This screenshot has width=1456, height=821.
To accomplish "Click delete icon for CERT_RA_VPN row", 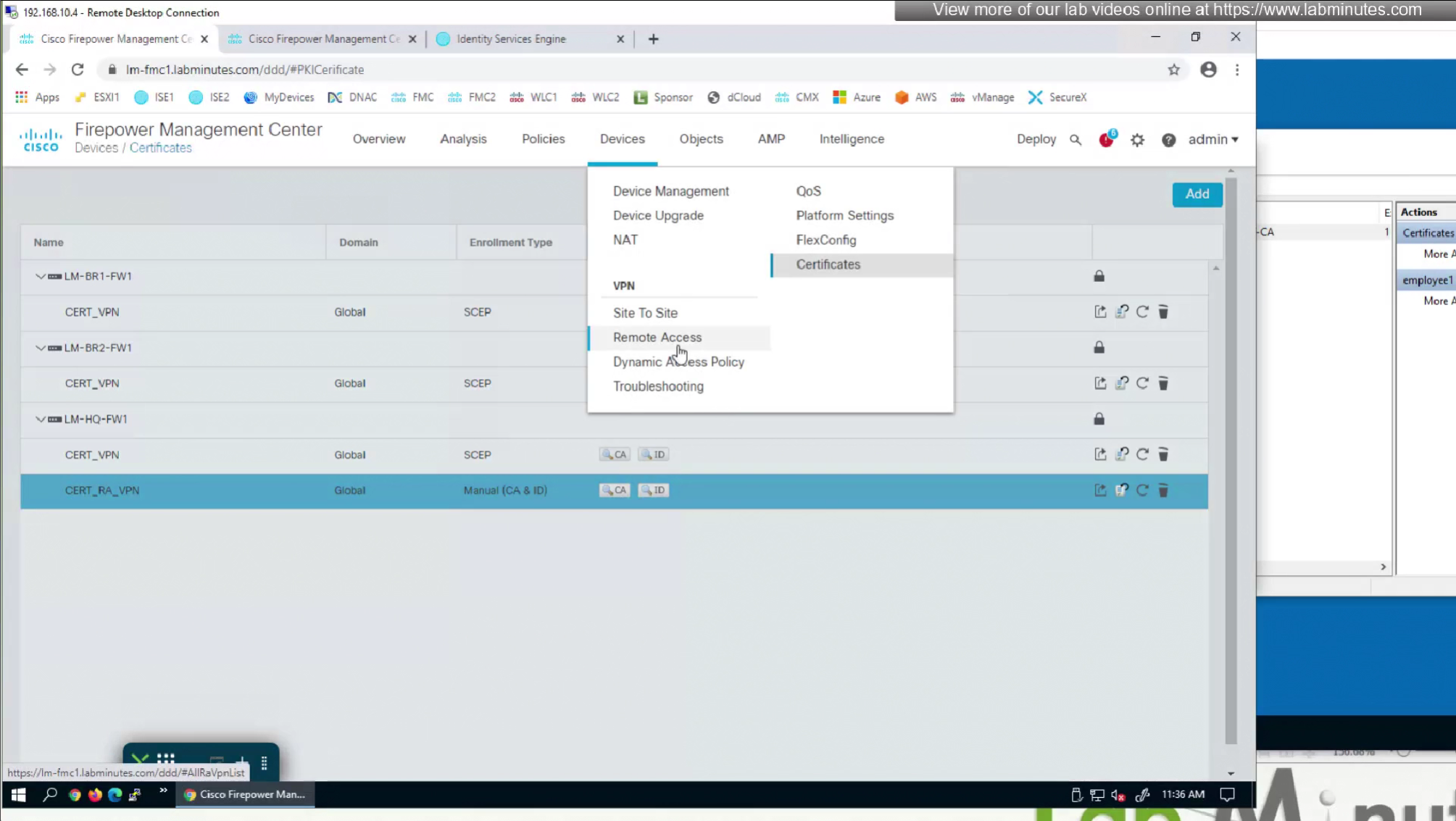I will [1163, 491].
